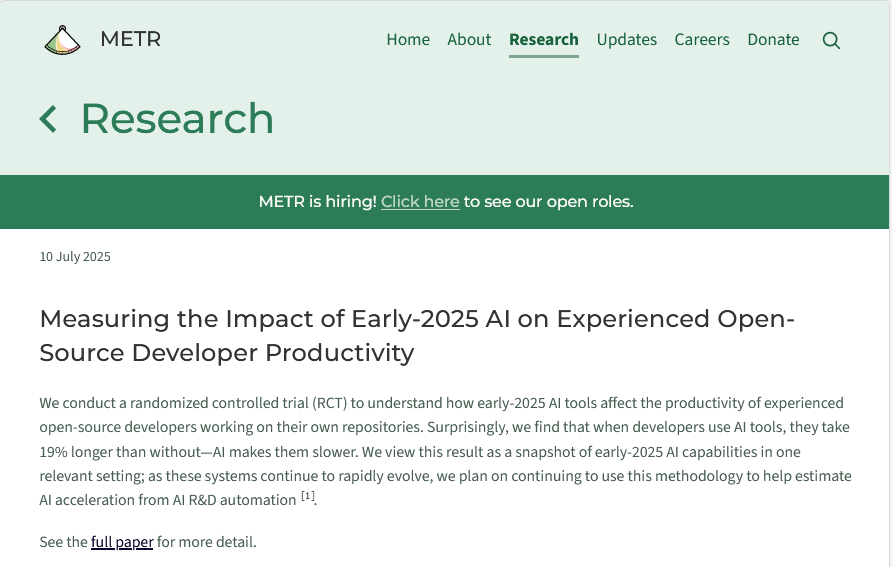Screen dimensions: 892x567
Task: Click the large Research page heading
Action: [177, 119]
